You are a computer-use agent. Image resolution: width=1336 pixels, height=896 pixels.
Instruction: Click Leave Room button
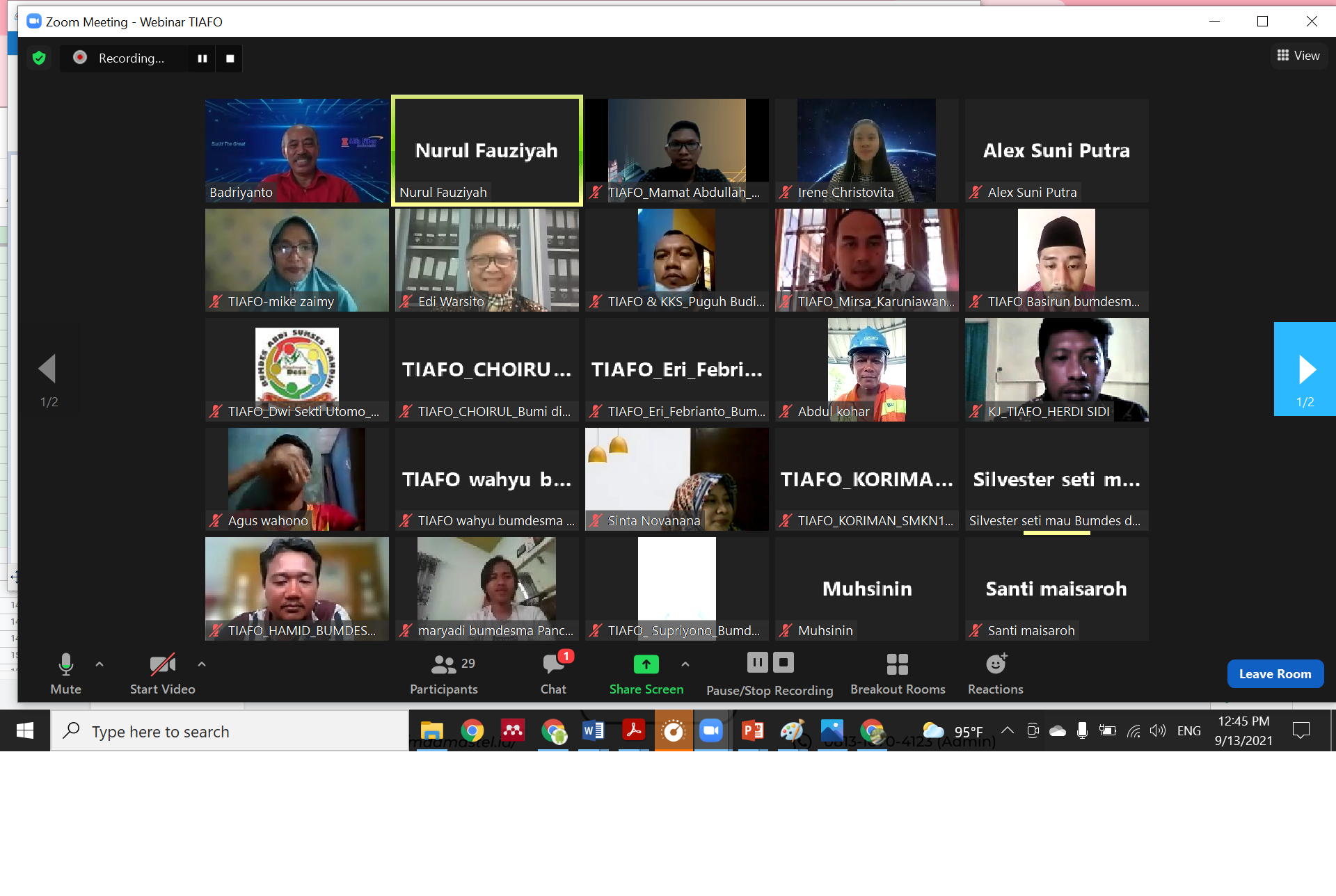(x=1275, y=673)
